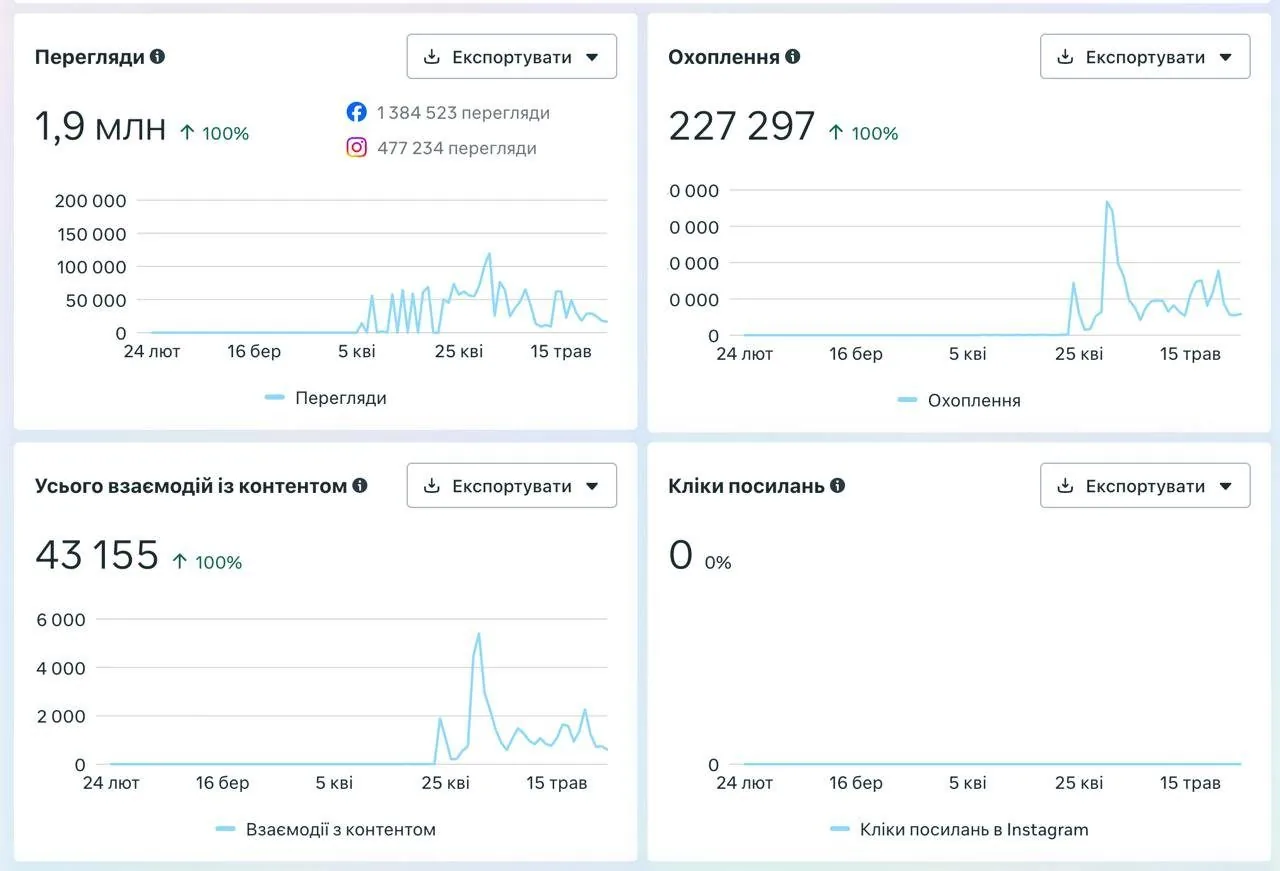
Task: Click views chart peak near 25 кві
Action: pos(489,254)
